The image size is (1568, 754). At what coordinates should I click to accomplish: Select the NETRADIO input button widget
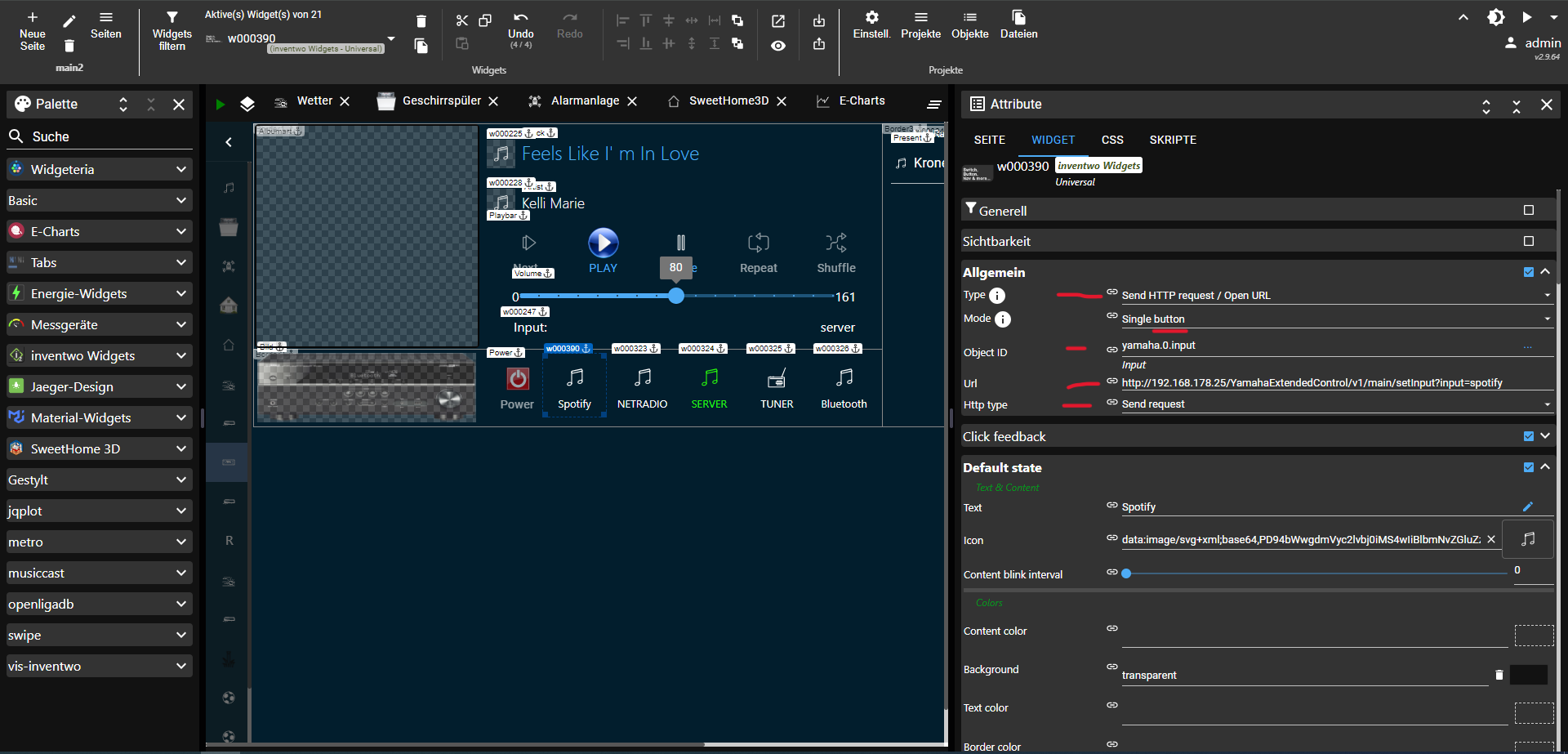tap(643, 387)
